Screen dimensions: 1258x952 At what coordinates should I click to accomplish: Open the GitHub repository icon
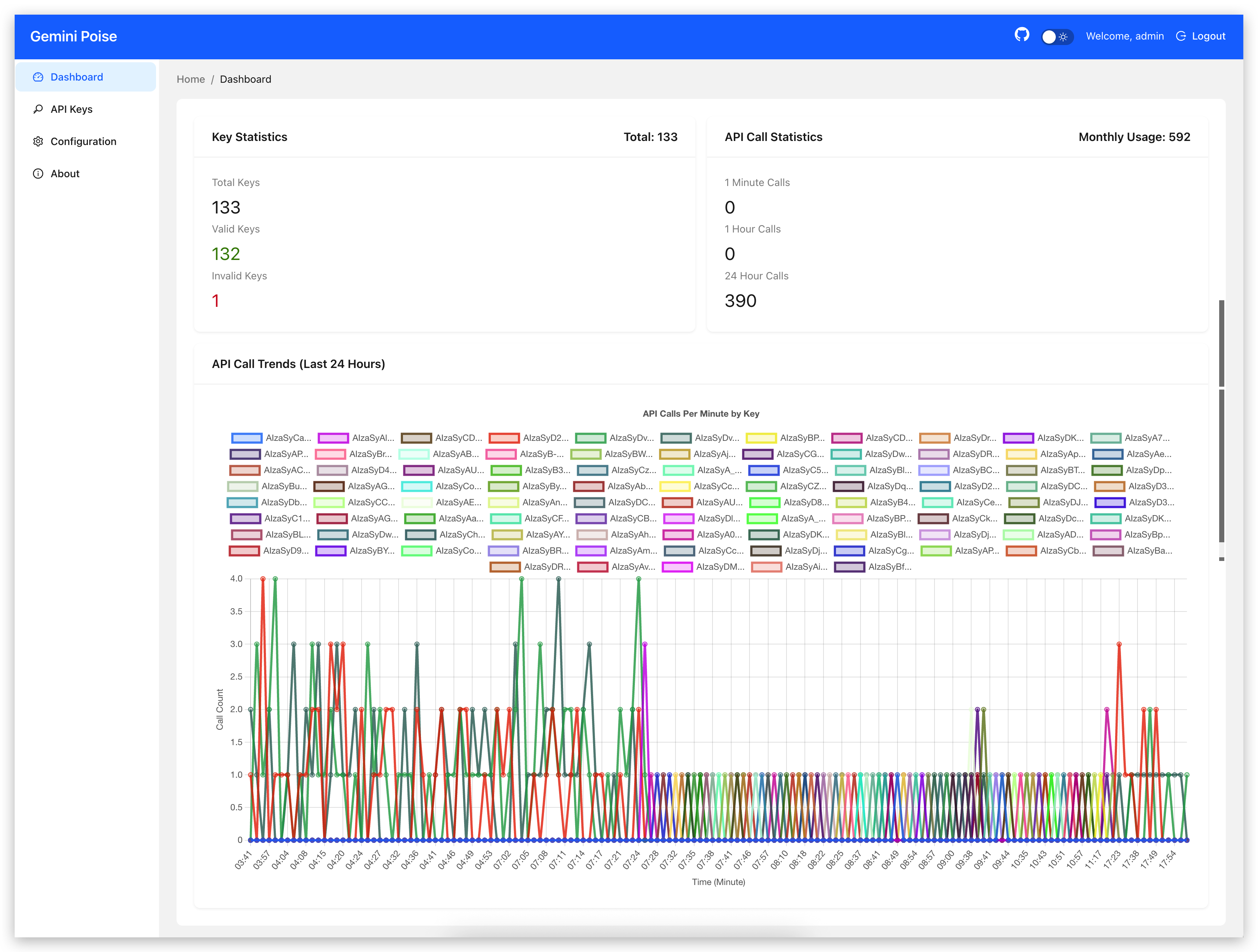pos(1021,35)
